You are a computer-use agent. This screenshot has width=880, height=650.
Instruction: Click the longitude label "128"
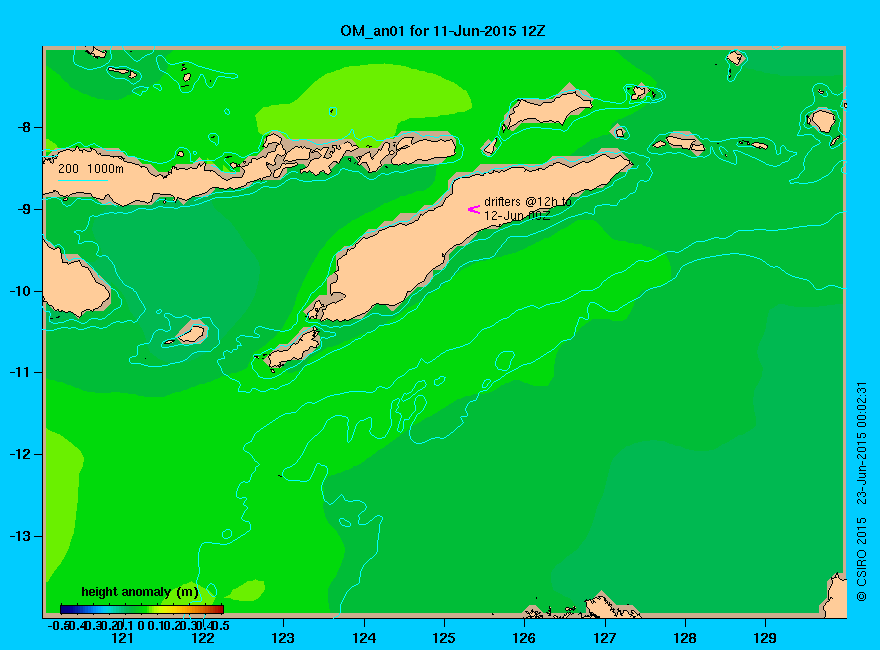[x=685, y=638]
